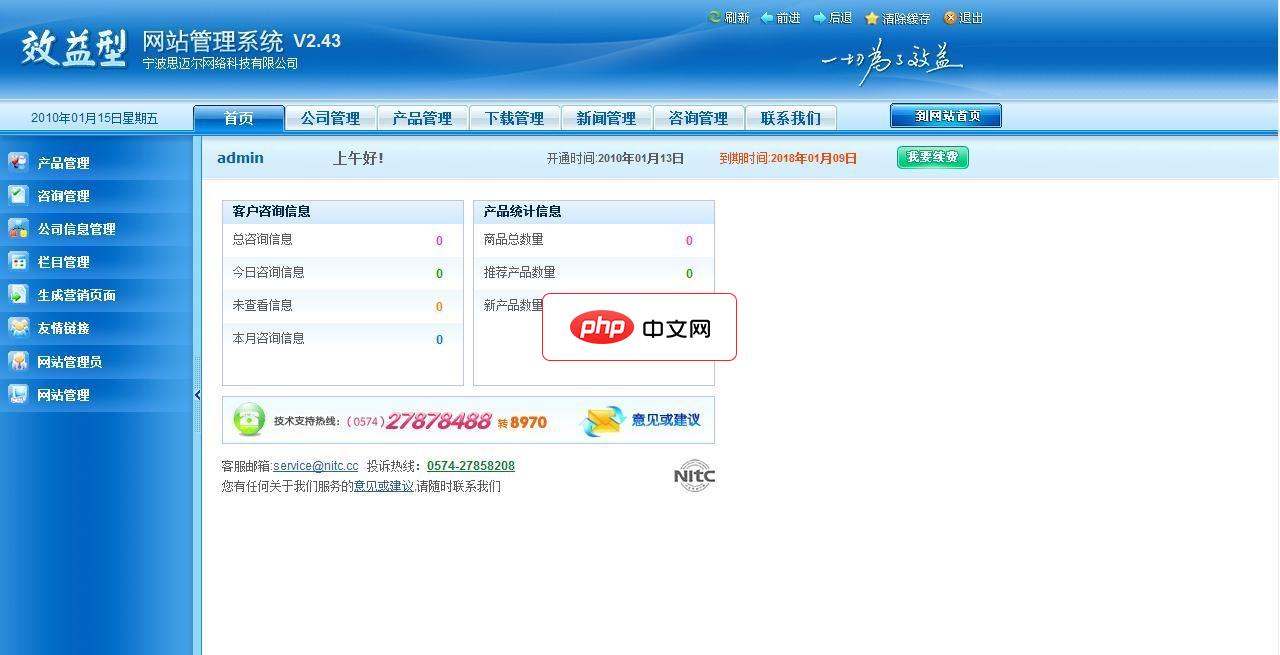
Task: Open the 下载管理 tab
Action: pyautogui.click(x=515, y=117)
